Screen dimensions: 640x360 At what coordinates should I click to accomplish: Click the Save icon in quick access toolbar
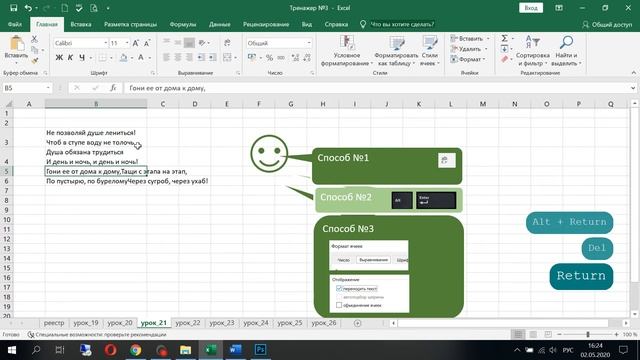tap(13, 8)
